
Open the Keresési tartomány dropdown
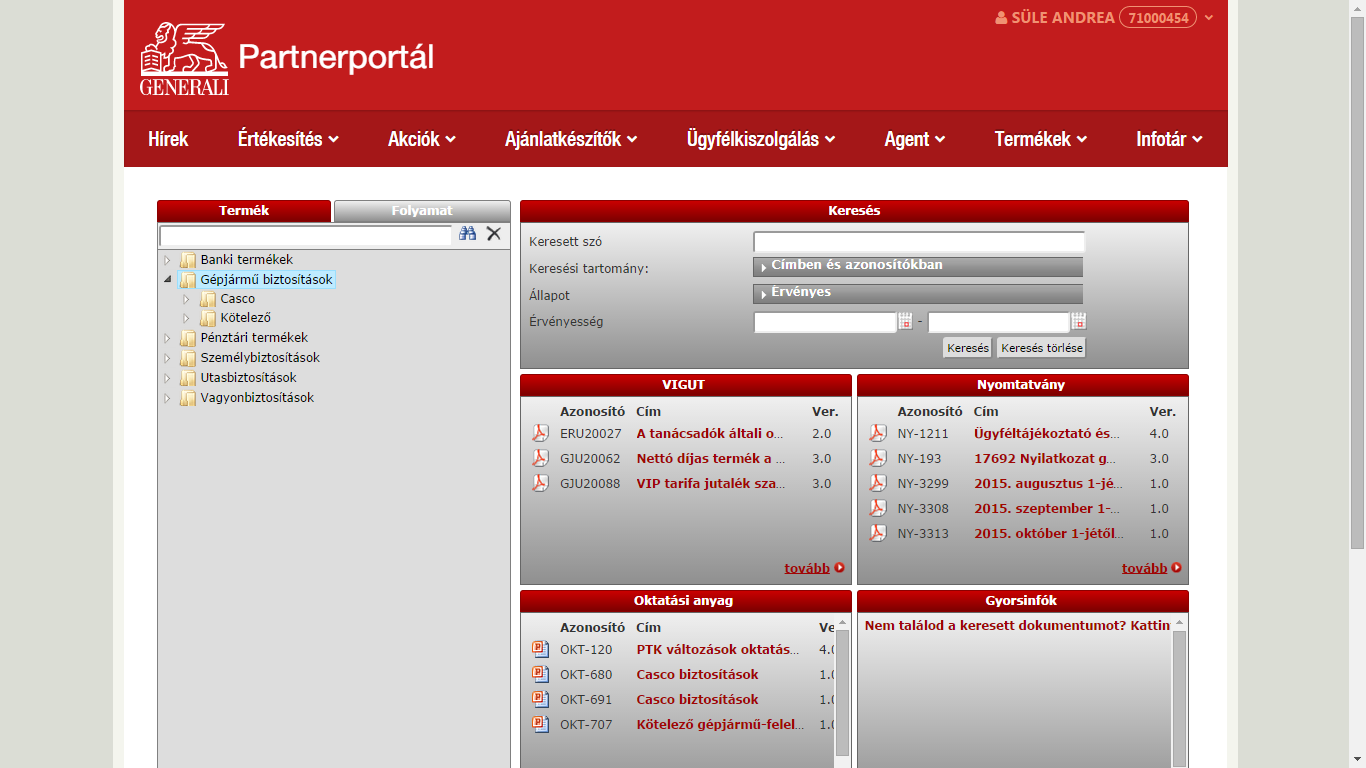918,266
